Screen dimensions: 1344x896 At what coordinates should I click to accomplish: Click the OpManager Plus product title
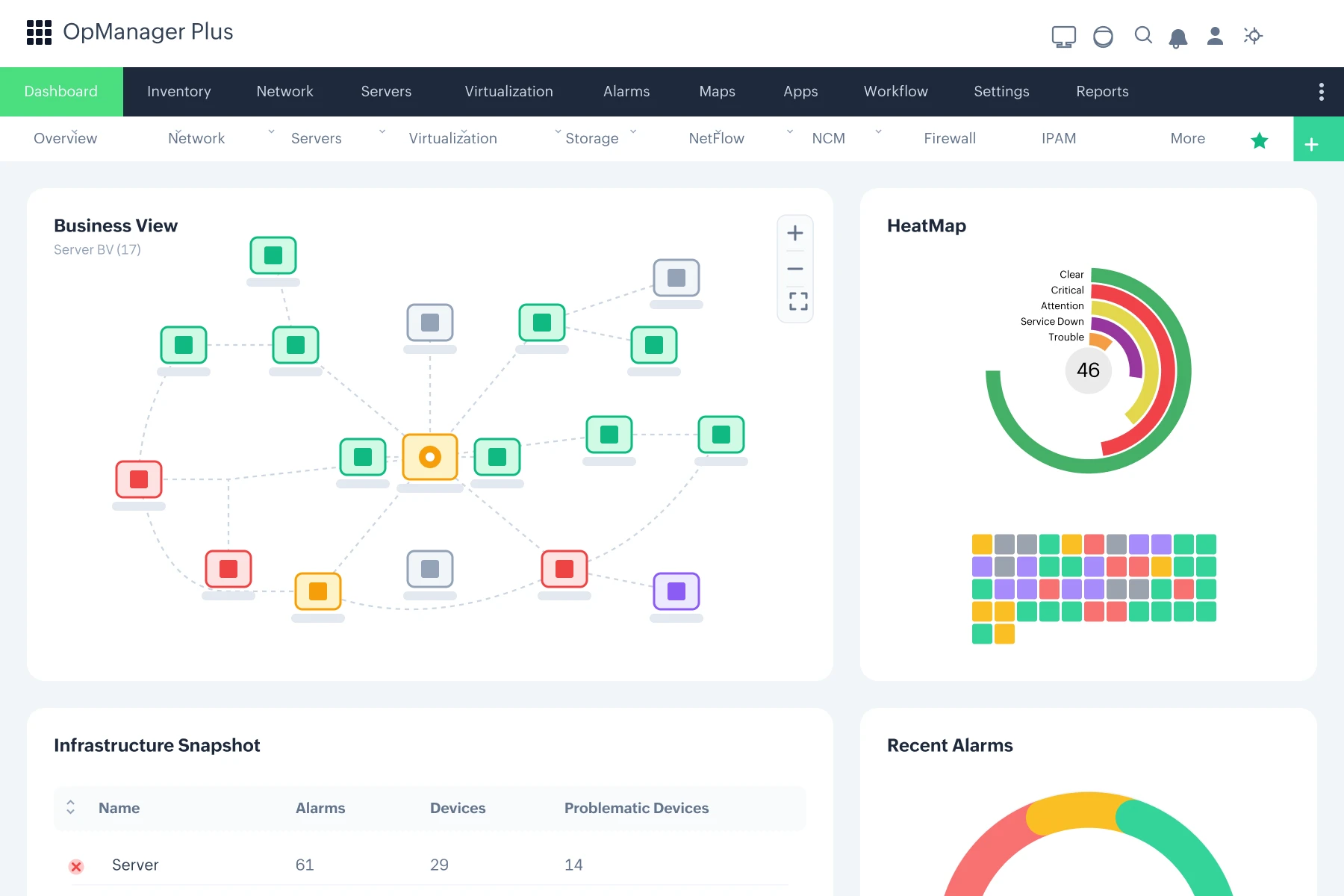click(x=148, y=32)
